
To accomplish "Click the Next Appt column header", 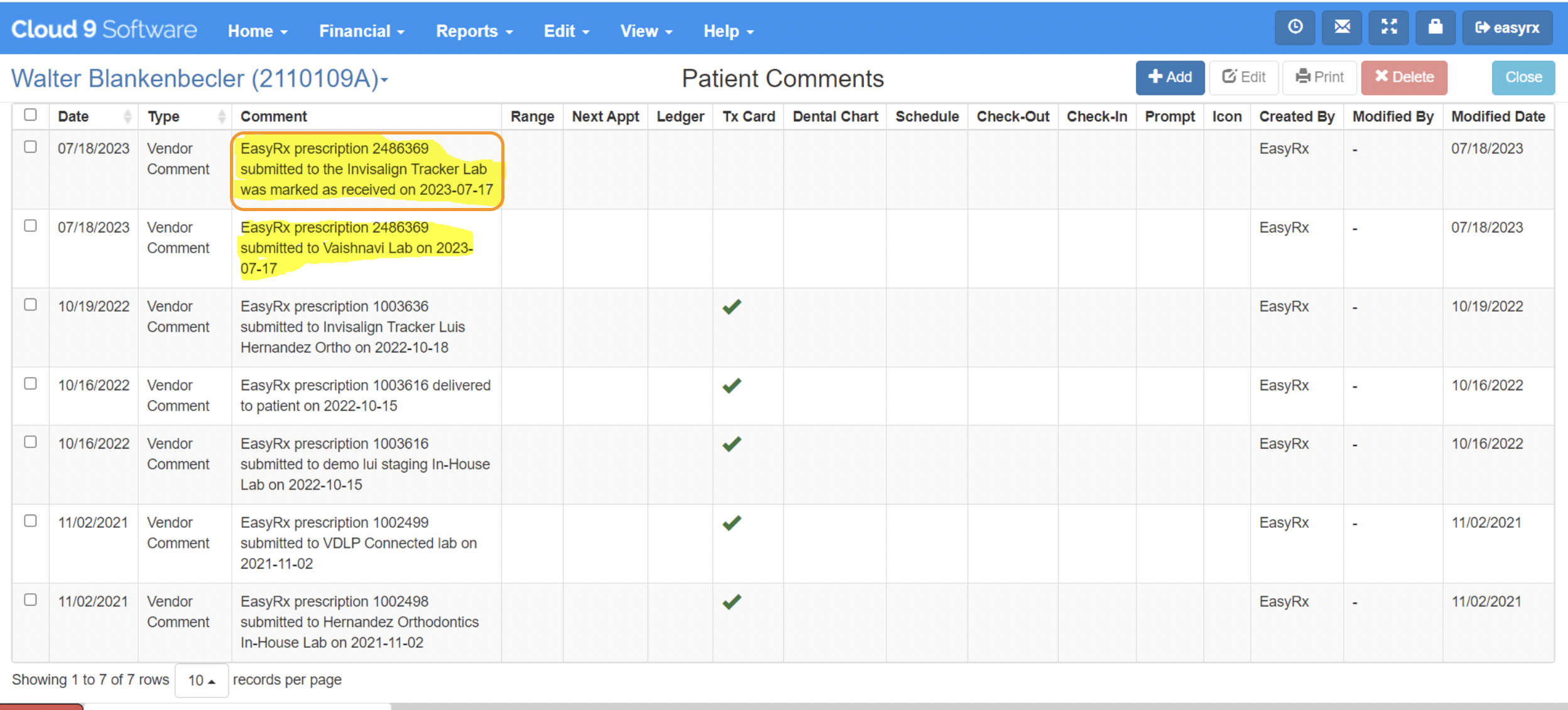I will 605,116.
